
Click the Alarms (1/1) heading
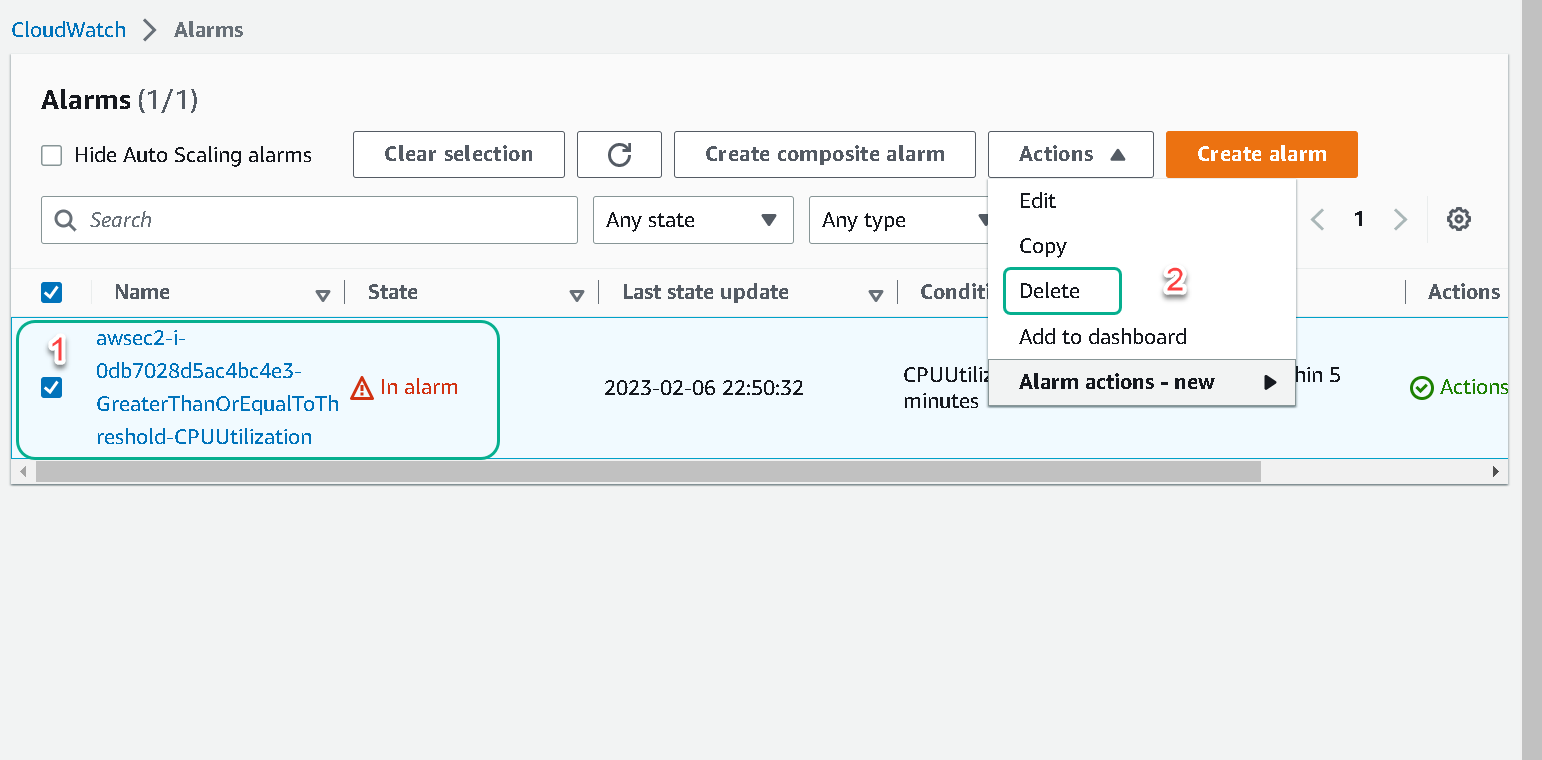point(120,100)
